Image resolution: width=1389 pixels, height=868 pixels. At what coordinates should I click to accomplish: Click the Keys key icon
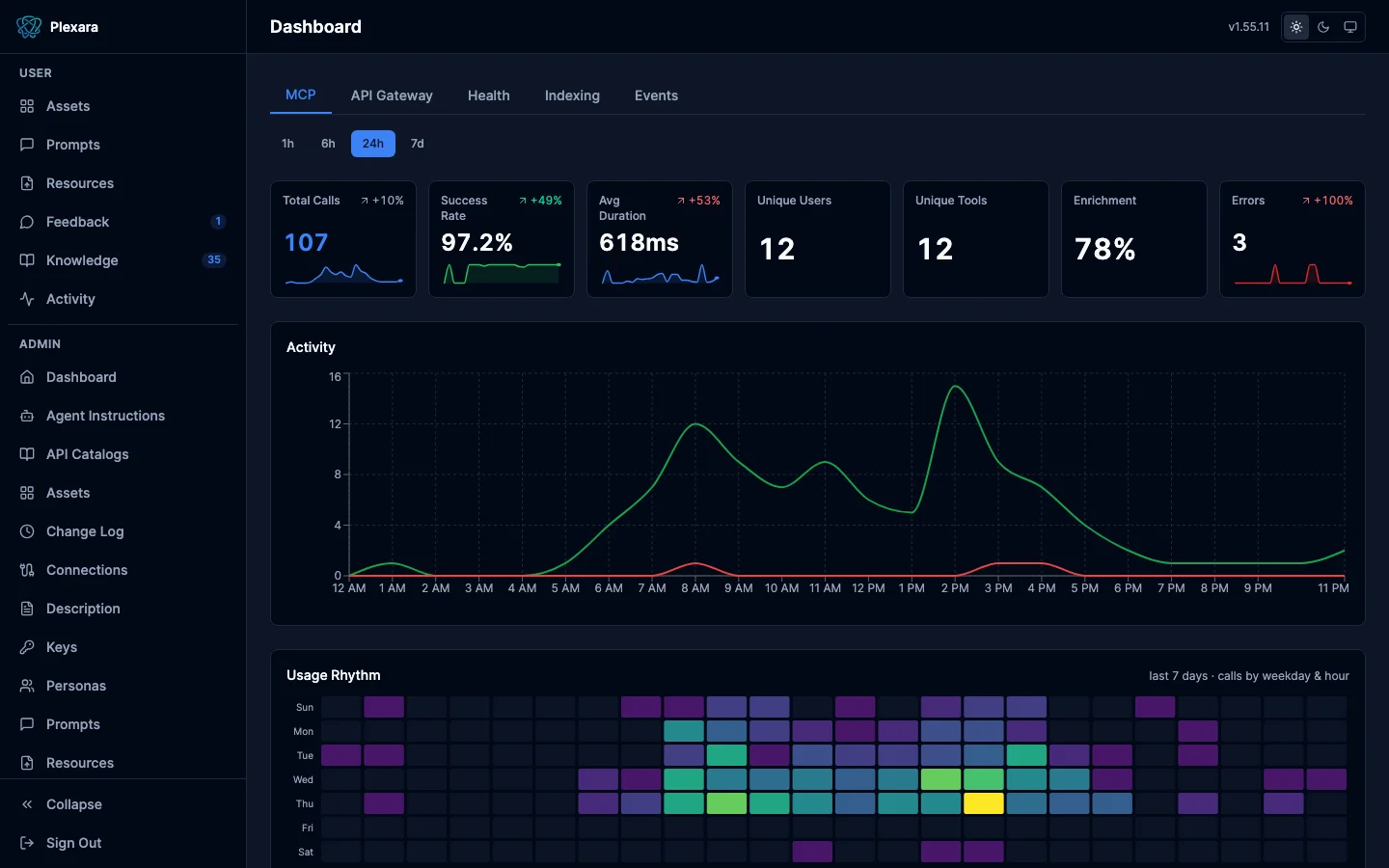click(27, 647)
